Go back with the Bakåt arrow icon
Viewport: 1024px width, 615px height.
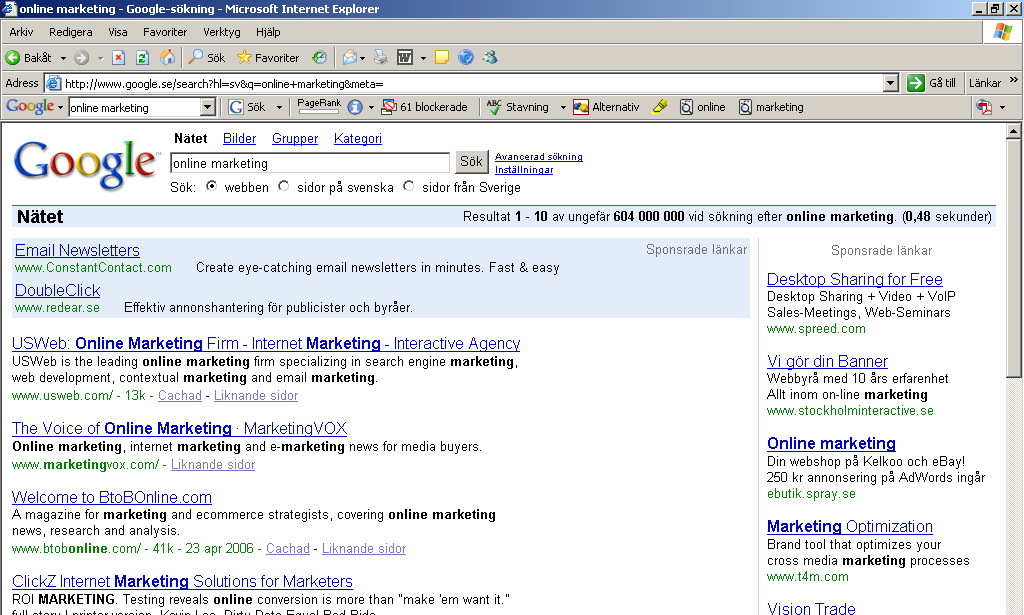coord(12,58)
